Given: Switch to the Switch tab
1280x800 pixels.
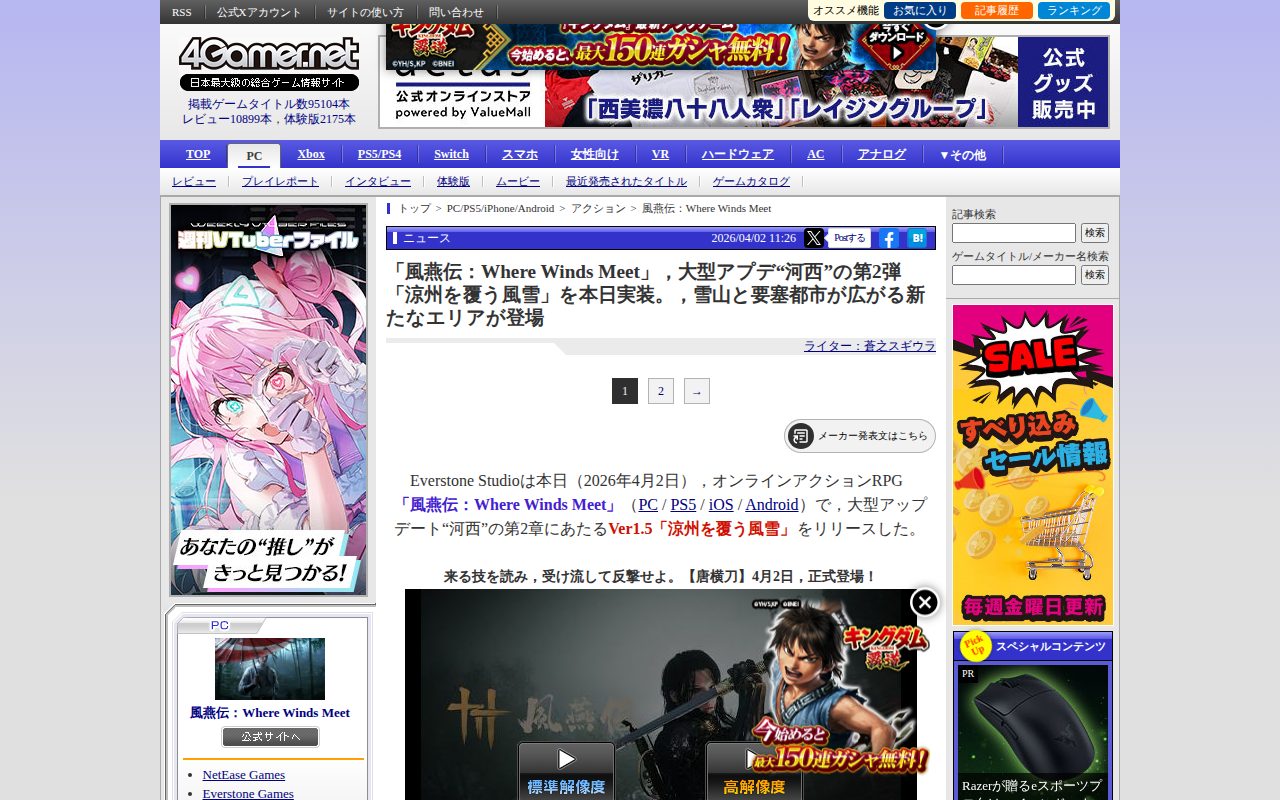Looking at the screenshot, I should [451, 154].
